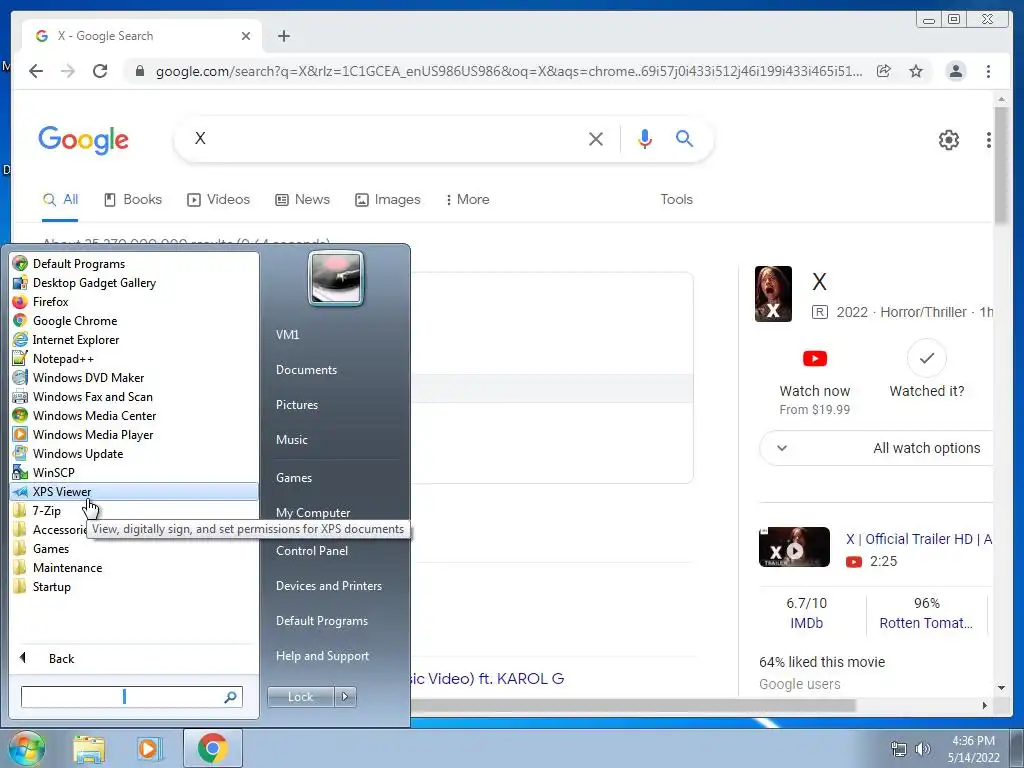This screenshot has height=768, width=1024.
Task: Open Games in the right Start menu pane
Action: click(x=294, y=477)
